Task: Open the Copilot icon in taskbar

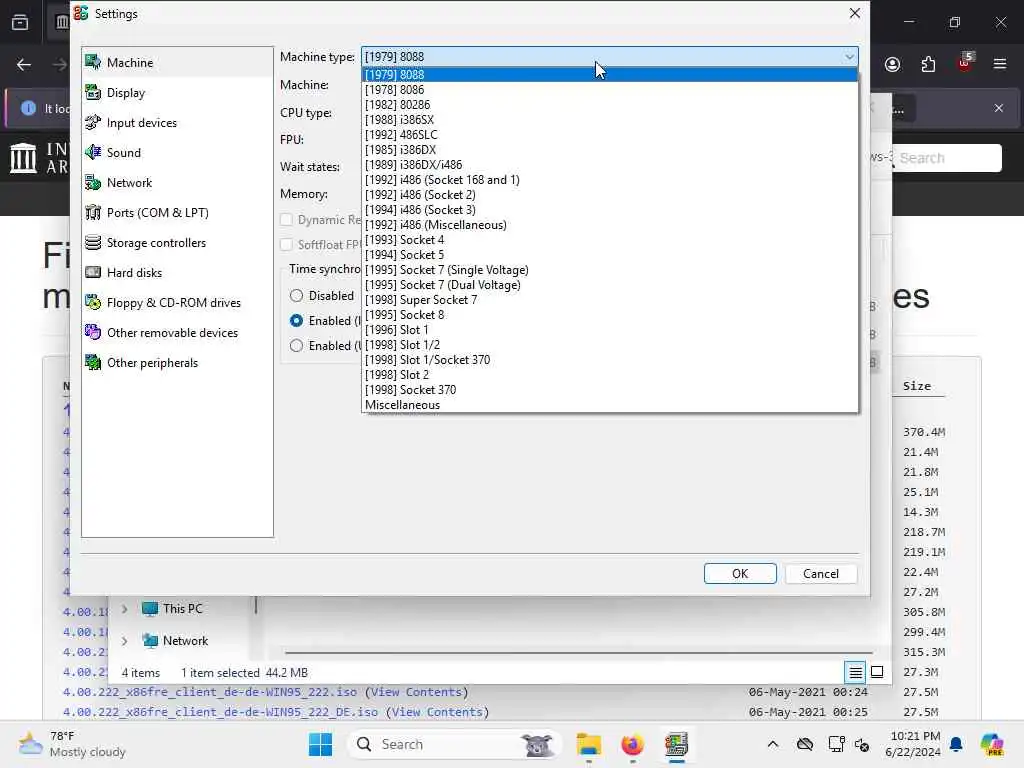Action: pos(992,744)
